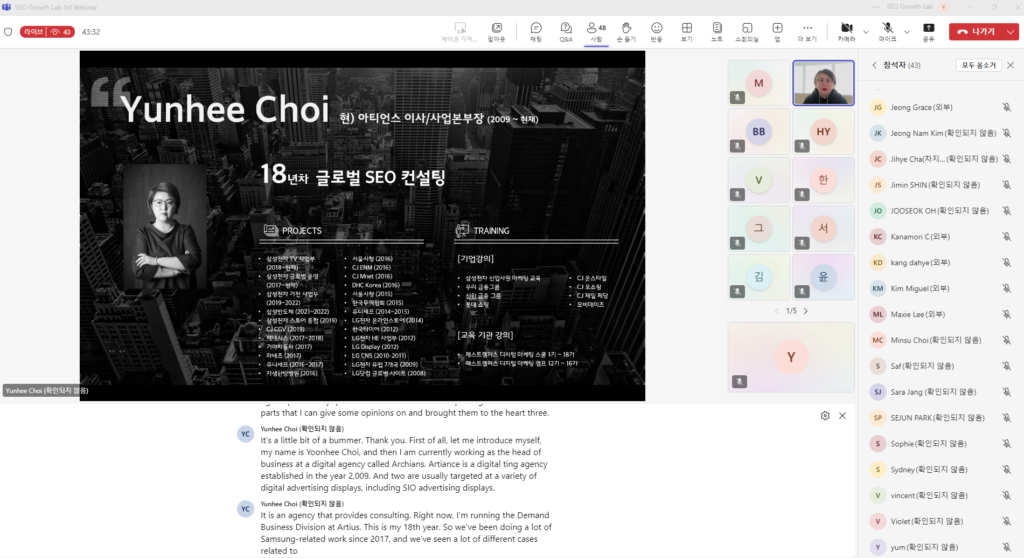Open meeting Notes (노트)
Screen dimensions: 1024x558
point(716,31)
